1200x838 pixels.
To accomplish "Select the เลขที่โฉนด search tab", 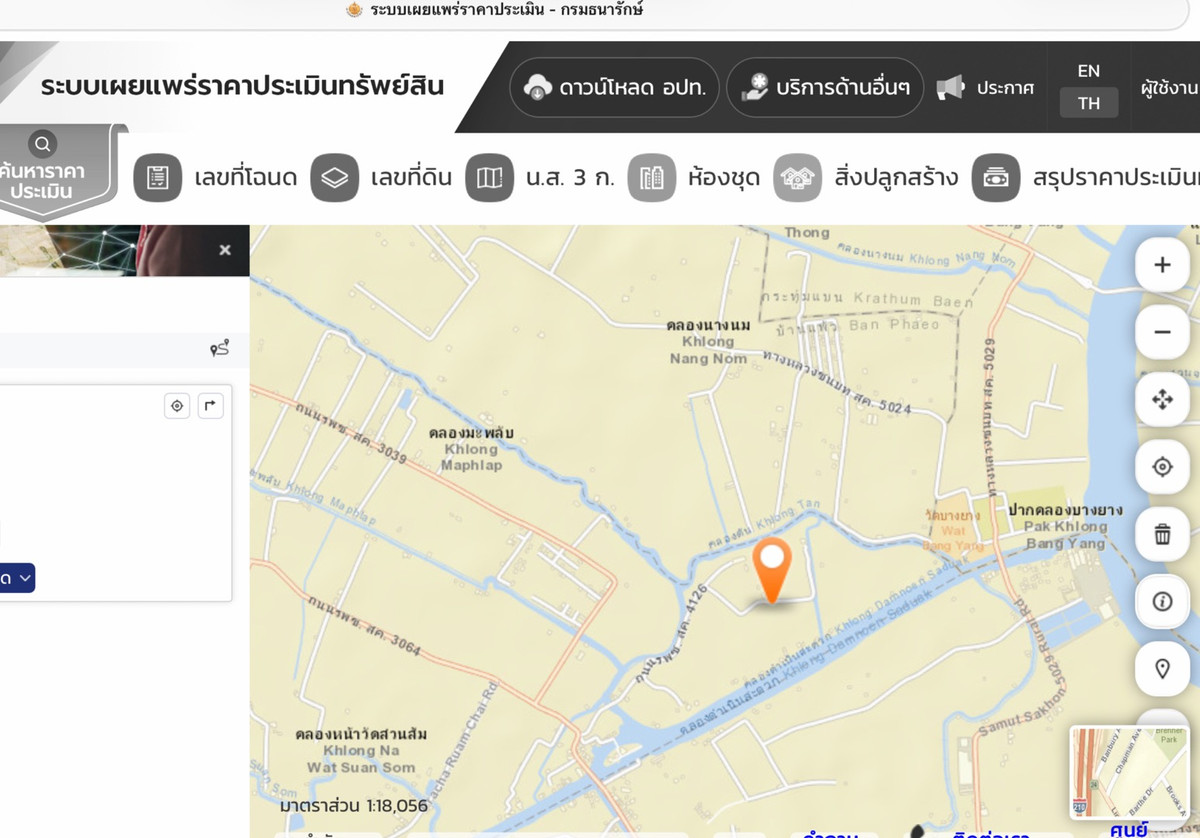I will (x=216, y=178).
